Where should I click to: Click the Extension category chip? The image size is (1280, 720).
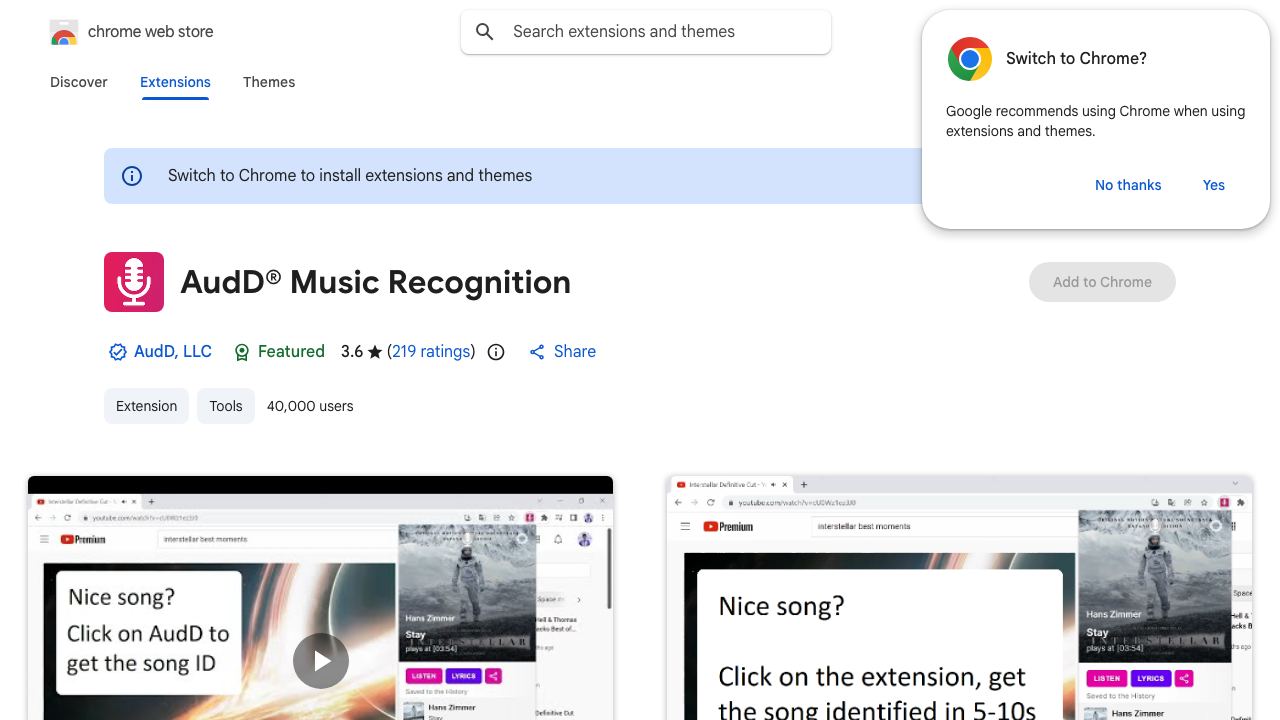coord(146,406)
